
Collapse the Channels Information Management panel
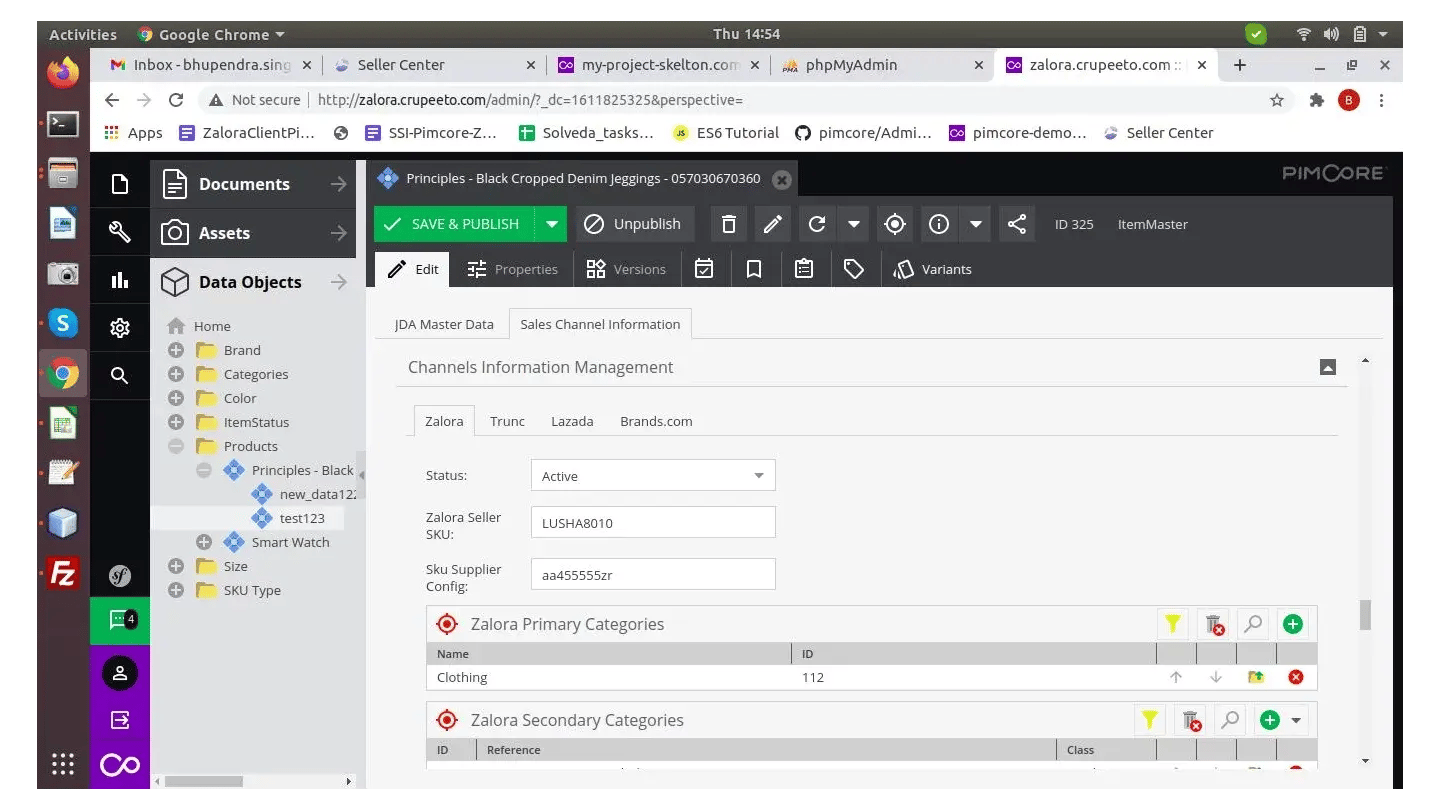coord(1327,367)
